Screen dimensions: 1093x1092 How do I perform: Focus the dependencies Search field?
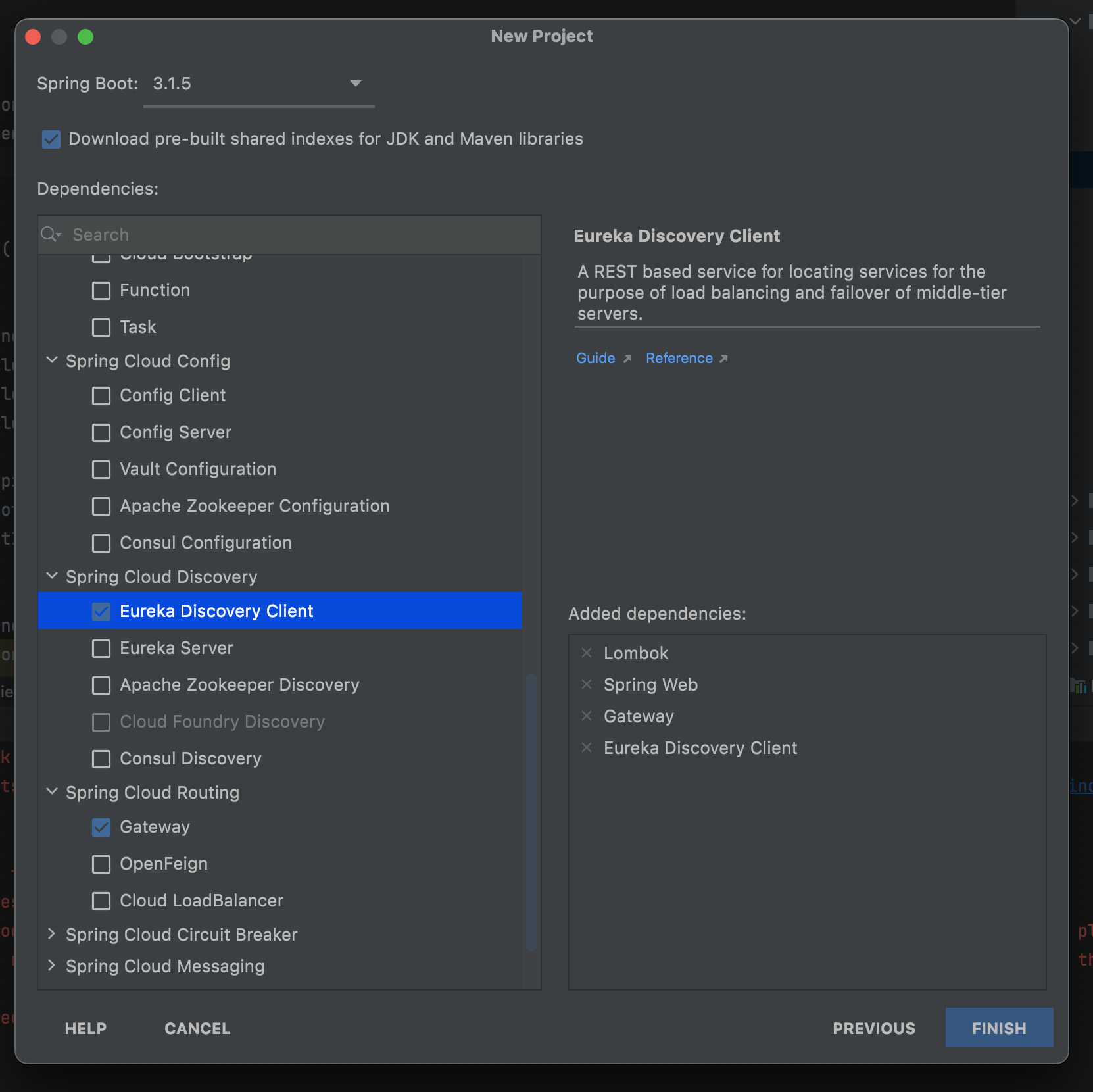(289, 234)
